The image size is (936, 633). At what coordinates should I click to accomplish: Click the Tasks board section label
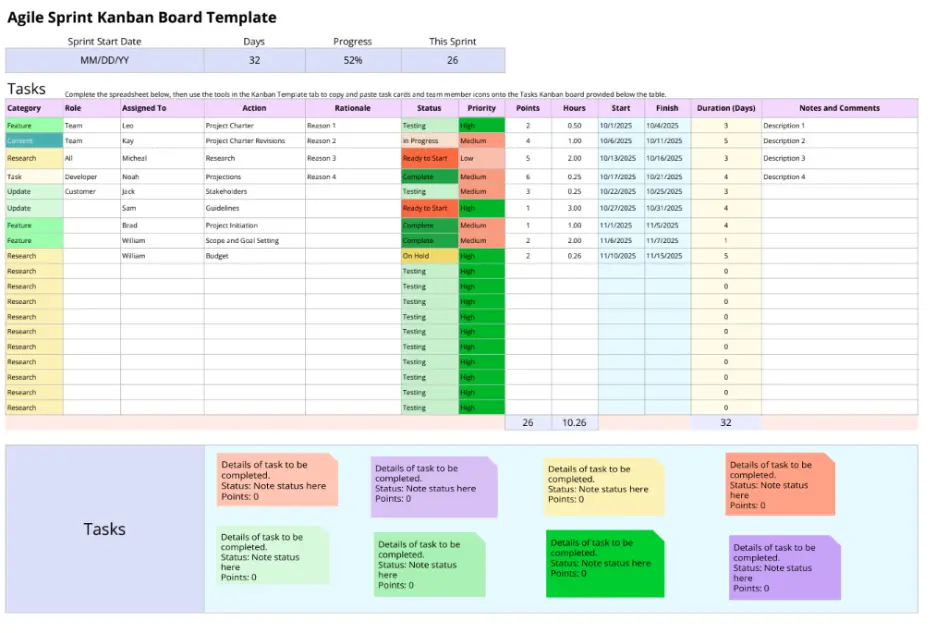click(x=104, y=529)
